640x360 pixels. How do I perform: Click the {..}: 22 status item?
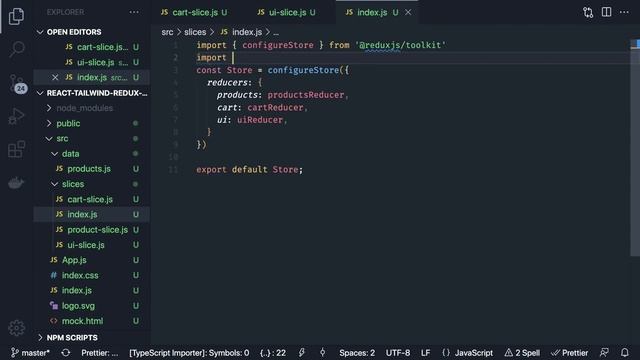273,353
